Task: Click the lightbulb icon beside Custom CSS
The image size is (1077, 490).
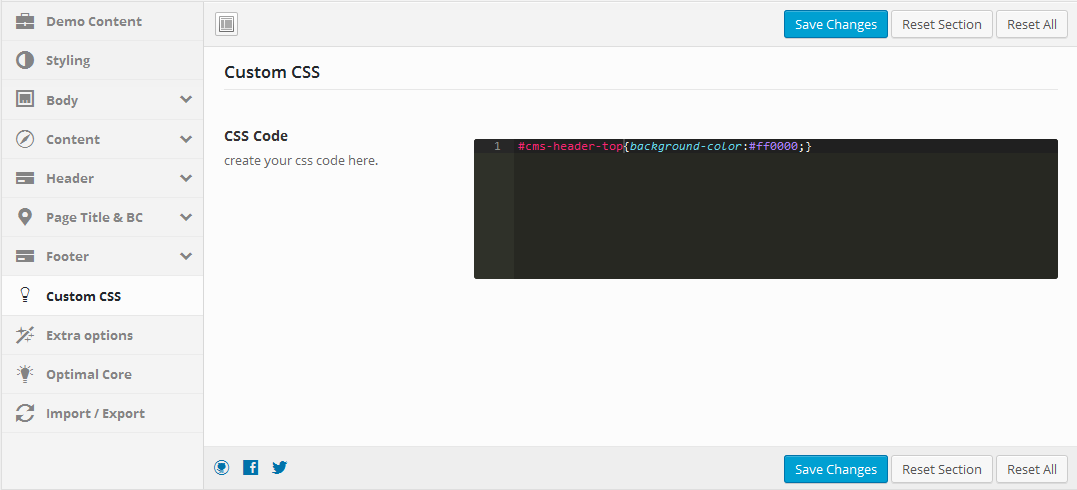Action: click(x=25, y=296)
